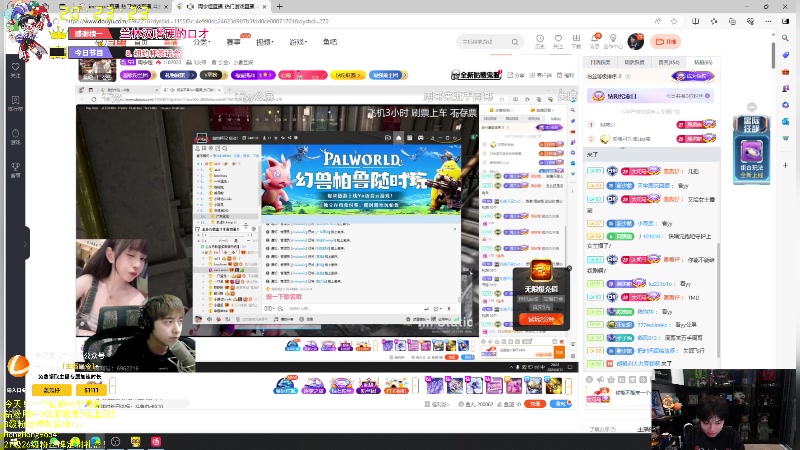
Task: Click the megaphone icon in chat toolbar
Action: [x=600, y=379]
